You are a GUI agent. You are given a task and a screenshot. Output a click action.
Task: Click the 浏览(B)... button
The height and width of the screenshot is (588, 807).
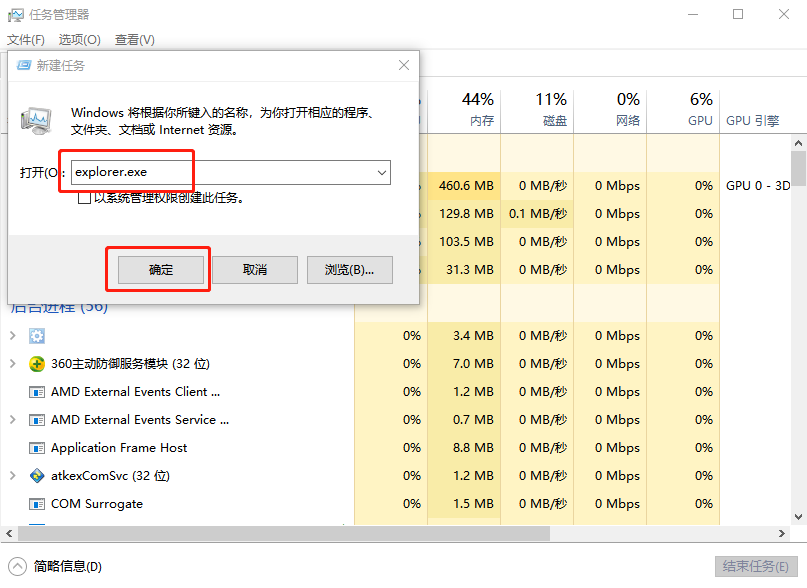pyautogui.click(x=349, y=270)
